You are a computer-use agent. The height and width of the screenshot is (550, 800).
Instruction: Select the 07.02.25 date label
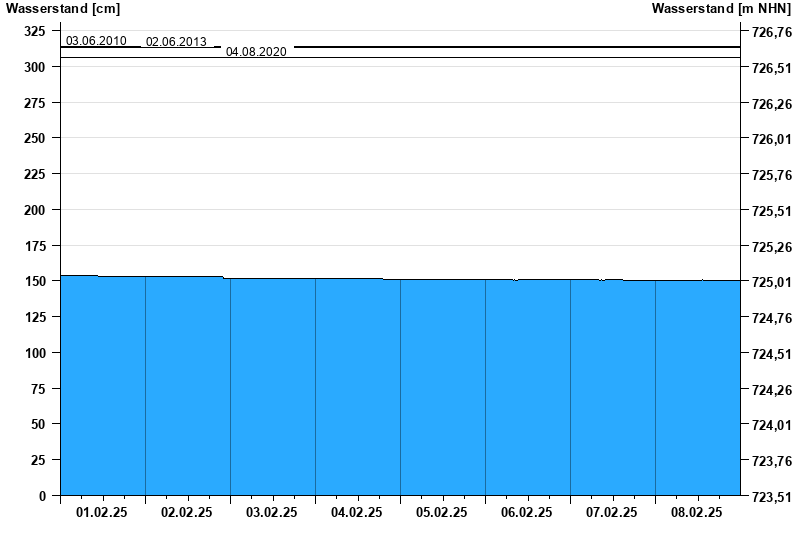tap(612, 512)
